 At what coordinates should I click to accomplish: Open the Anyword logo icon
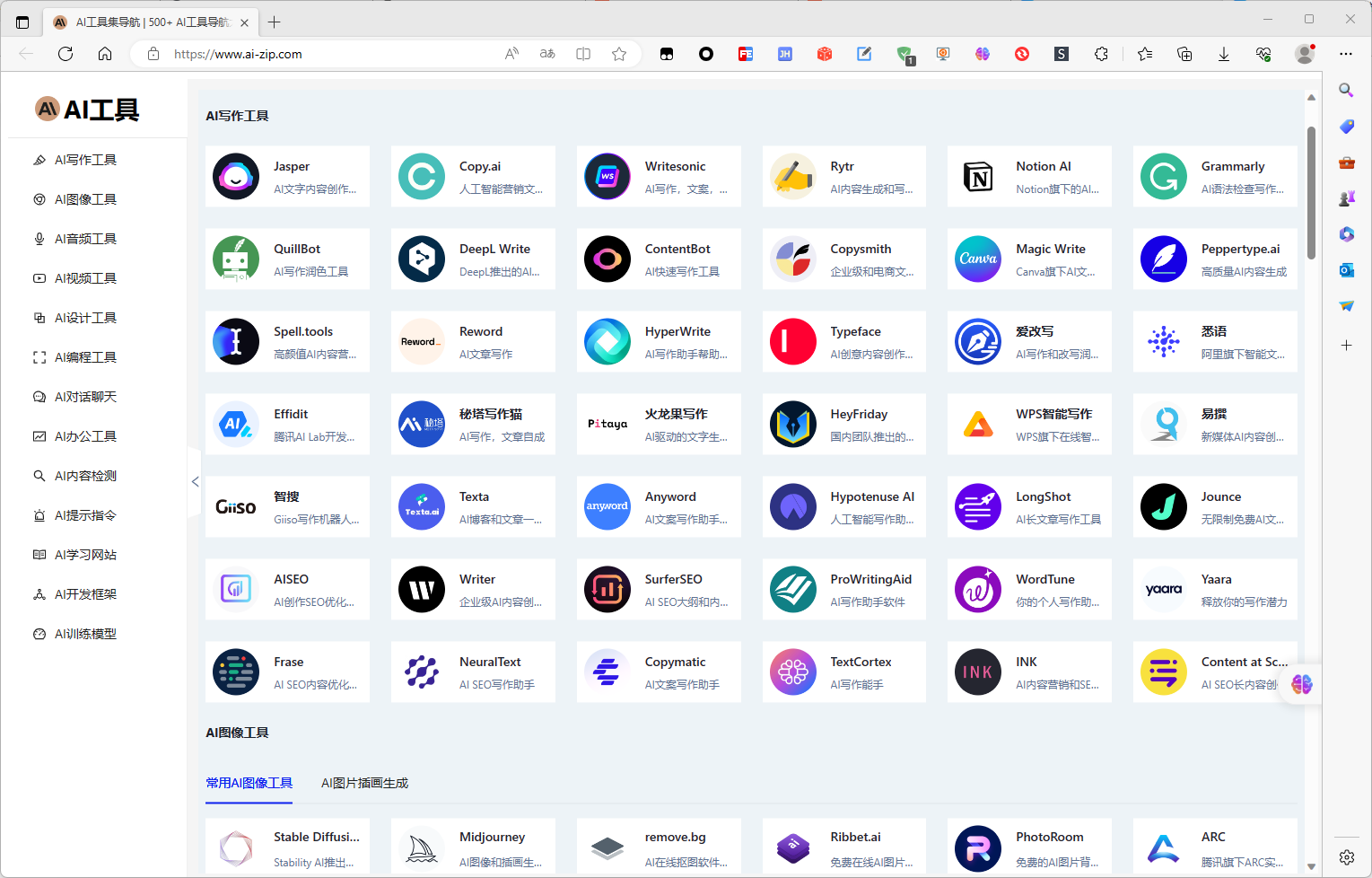607,507
